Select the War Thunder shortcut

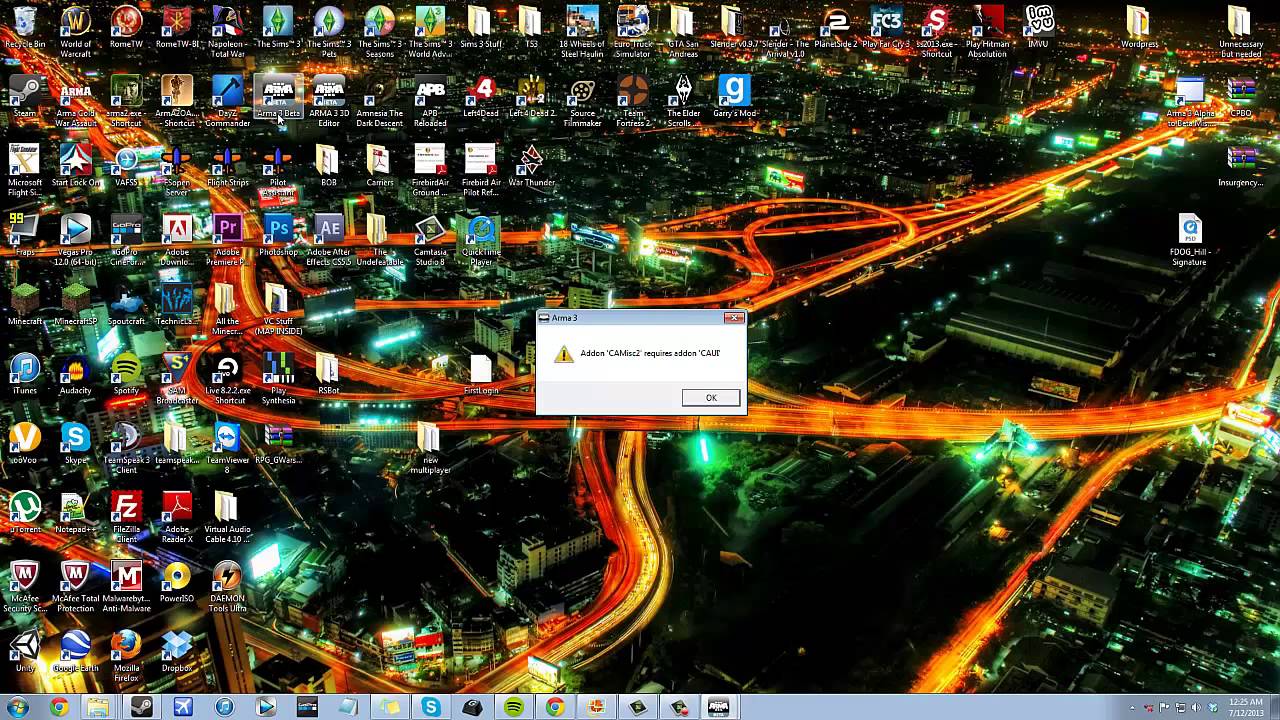coord(531,166)
